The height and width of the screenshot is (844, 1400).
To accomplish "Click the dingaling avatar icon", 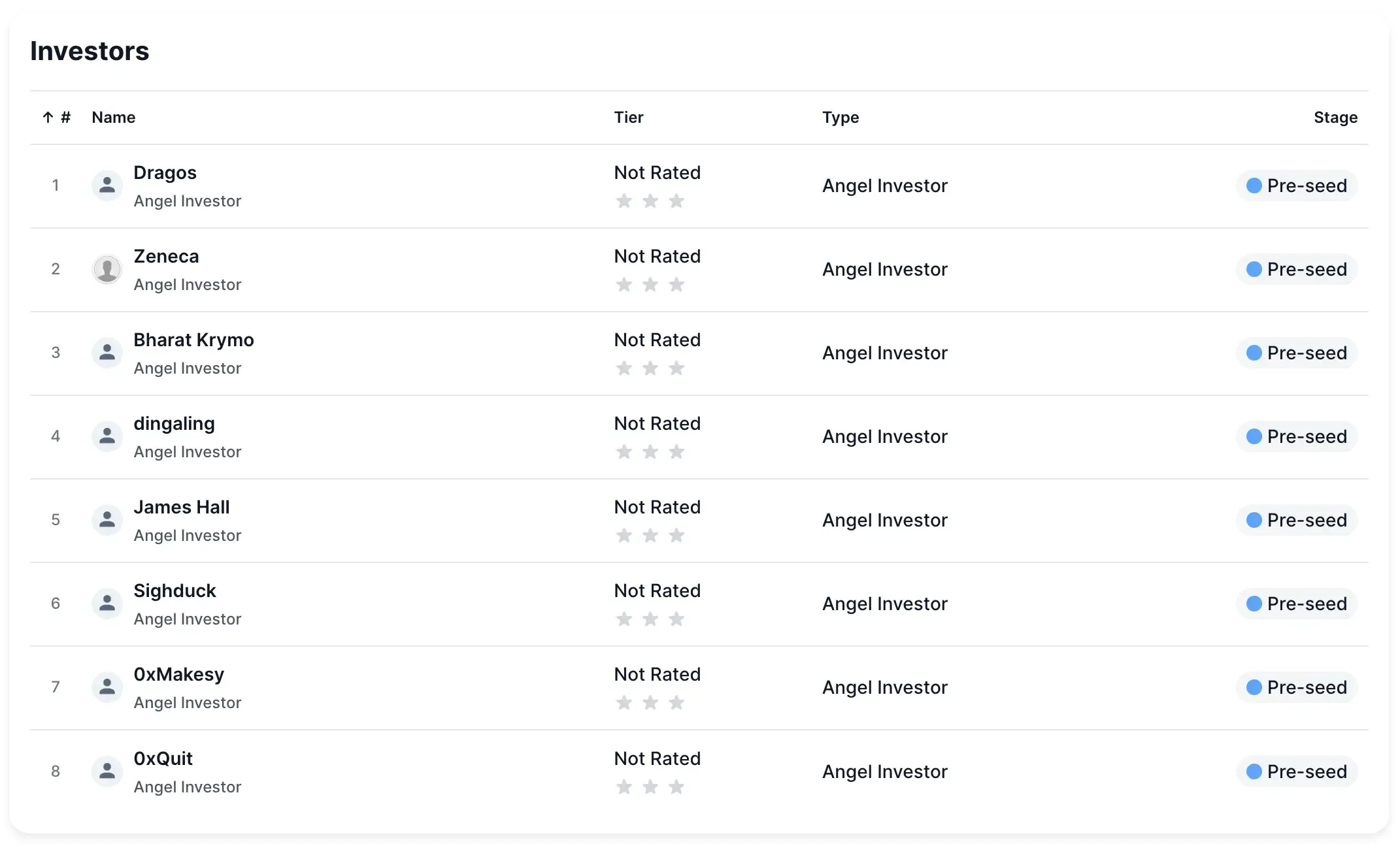I will click(x=107, y=436).
